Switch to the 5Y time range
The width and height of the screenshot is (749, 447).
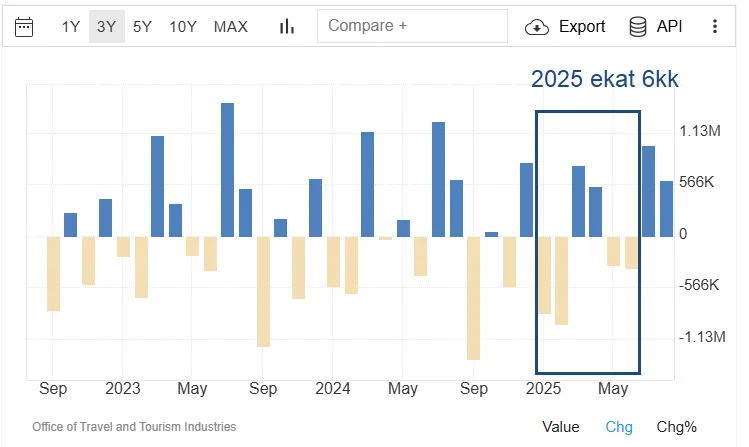[142, 27]
